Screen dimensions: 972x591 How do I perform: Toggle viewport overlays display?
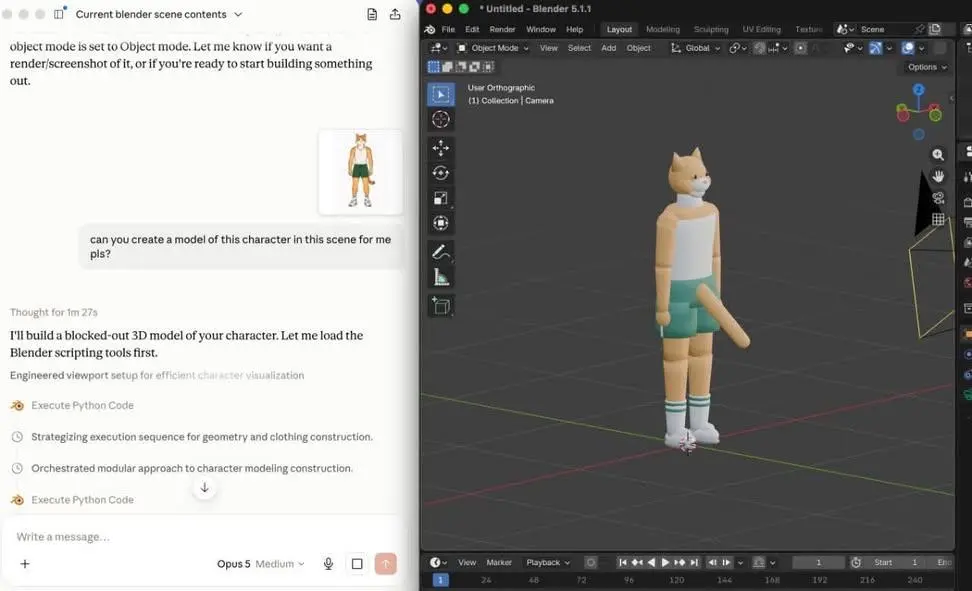[908, 48]
